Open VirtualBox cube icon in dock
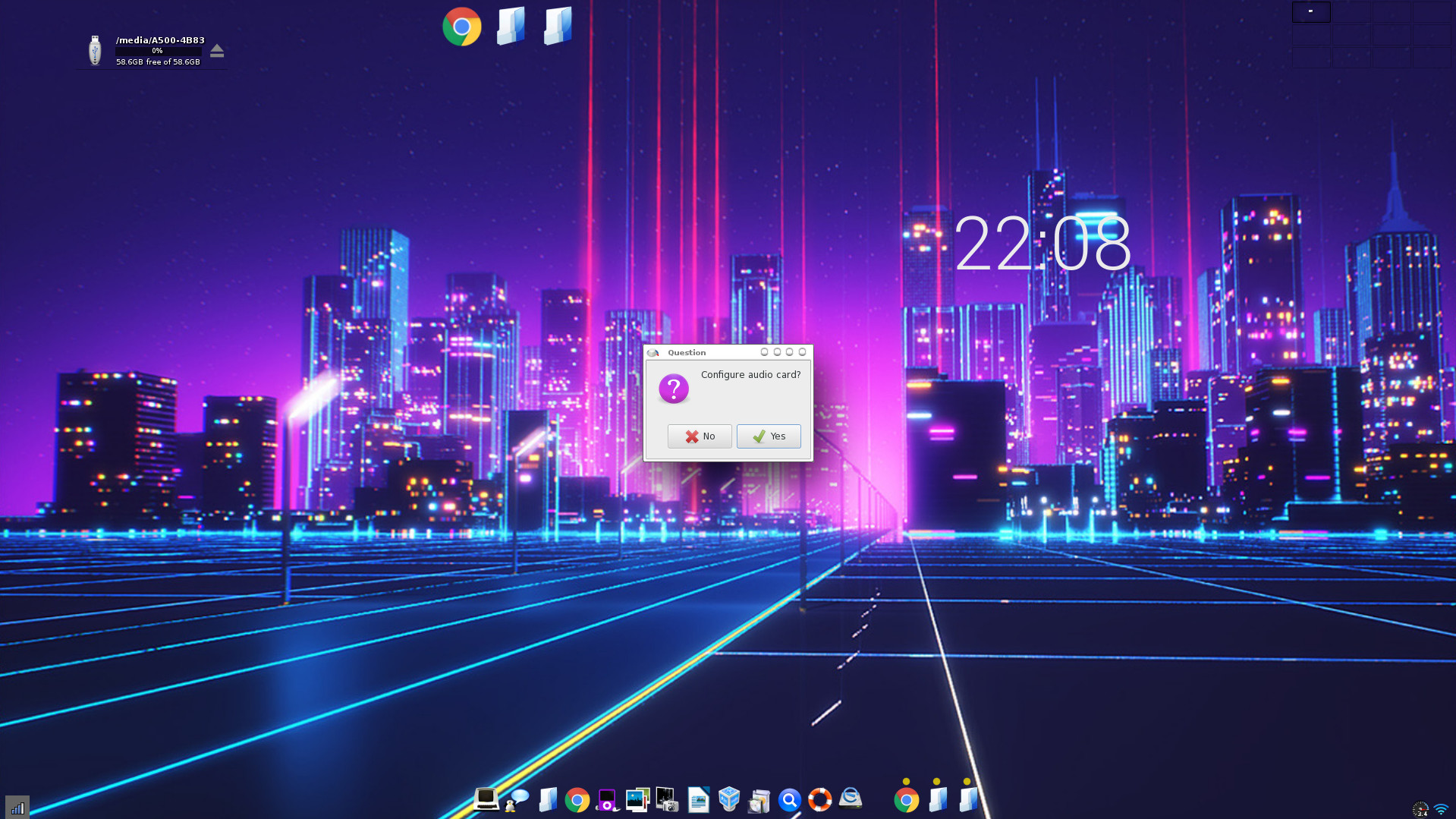The width and height of the screenshot is (1456, 819). [x=728, y=799]
